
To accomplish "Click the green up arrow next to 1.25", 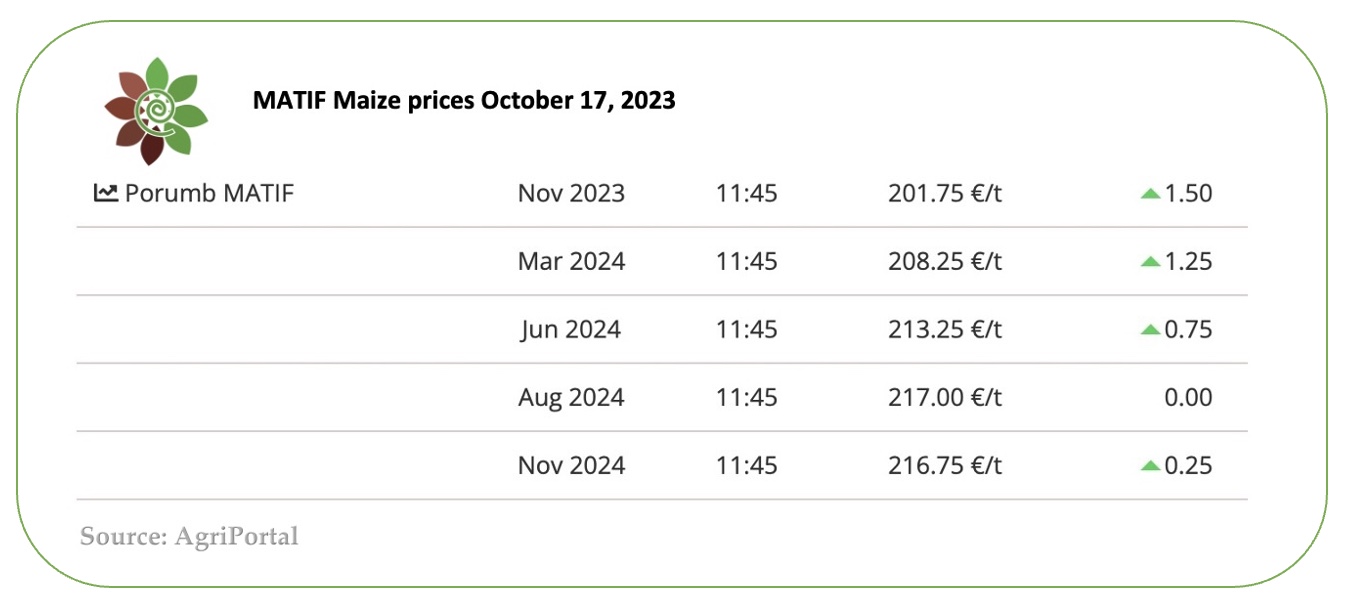I will coord(1150,261).
